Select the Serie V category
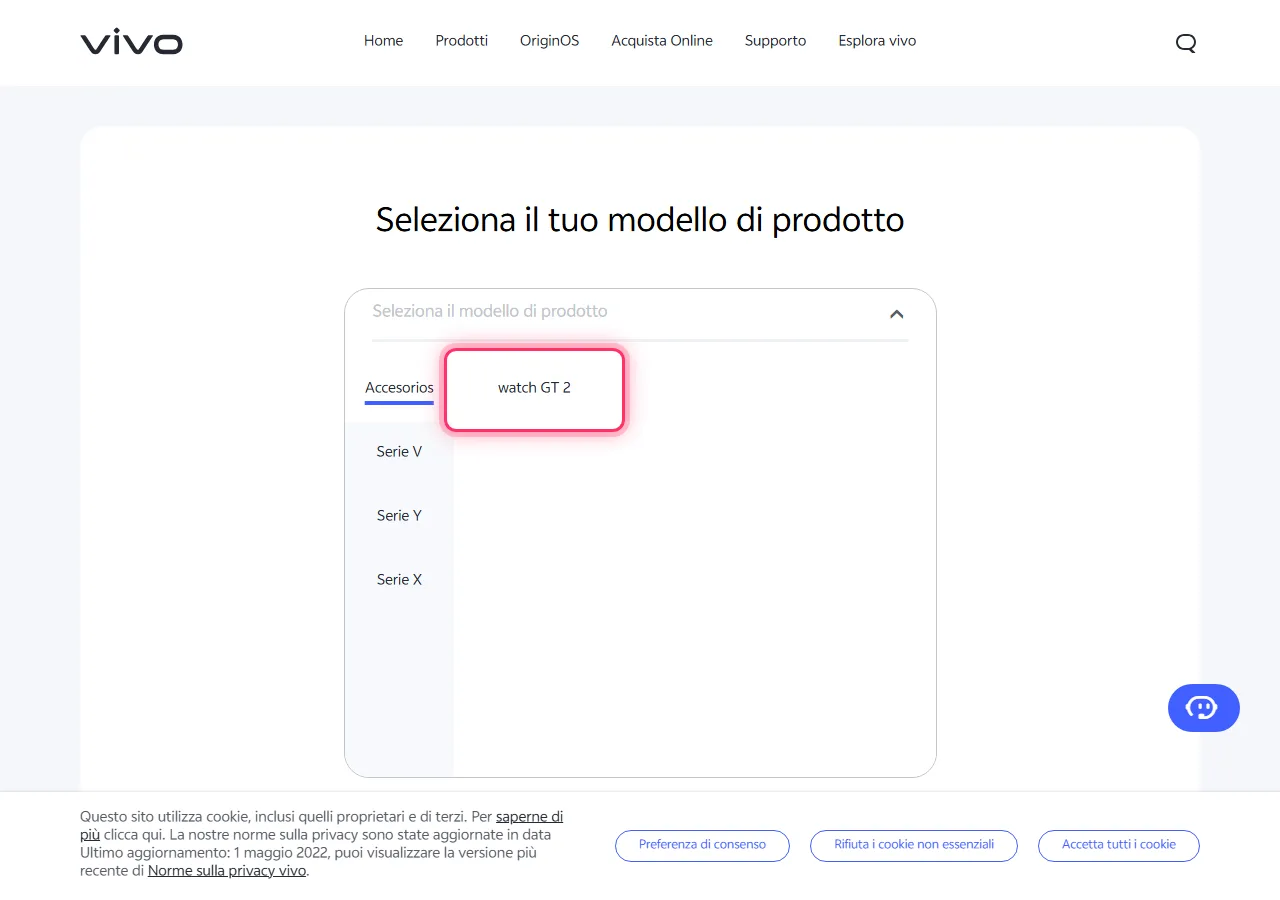The width and height of the screenshot is (1280, 900). (399, 452)
